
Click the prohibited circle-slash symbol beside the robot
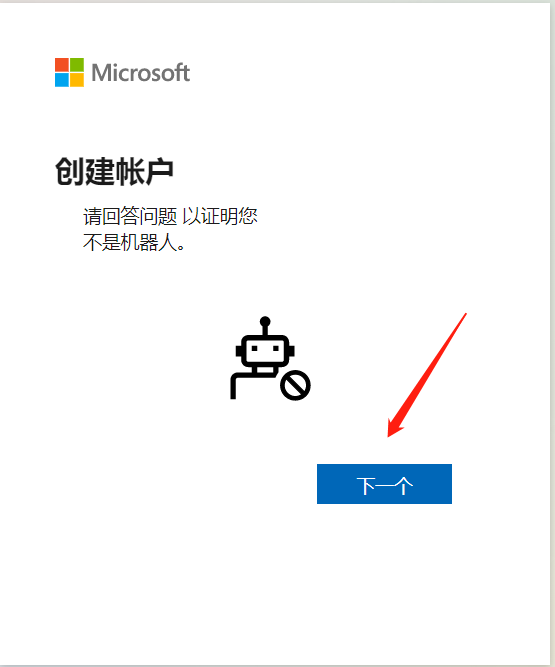tap(295, 385)
